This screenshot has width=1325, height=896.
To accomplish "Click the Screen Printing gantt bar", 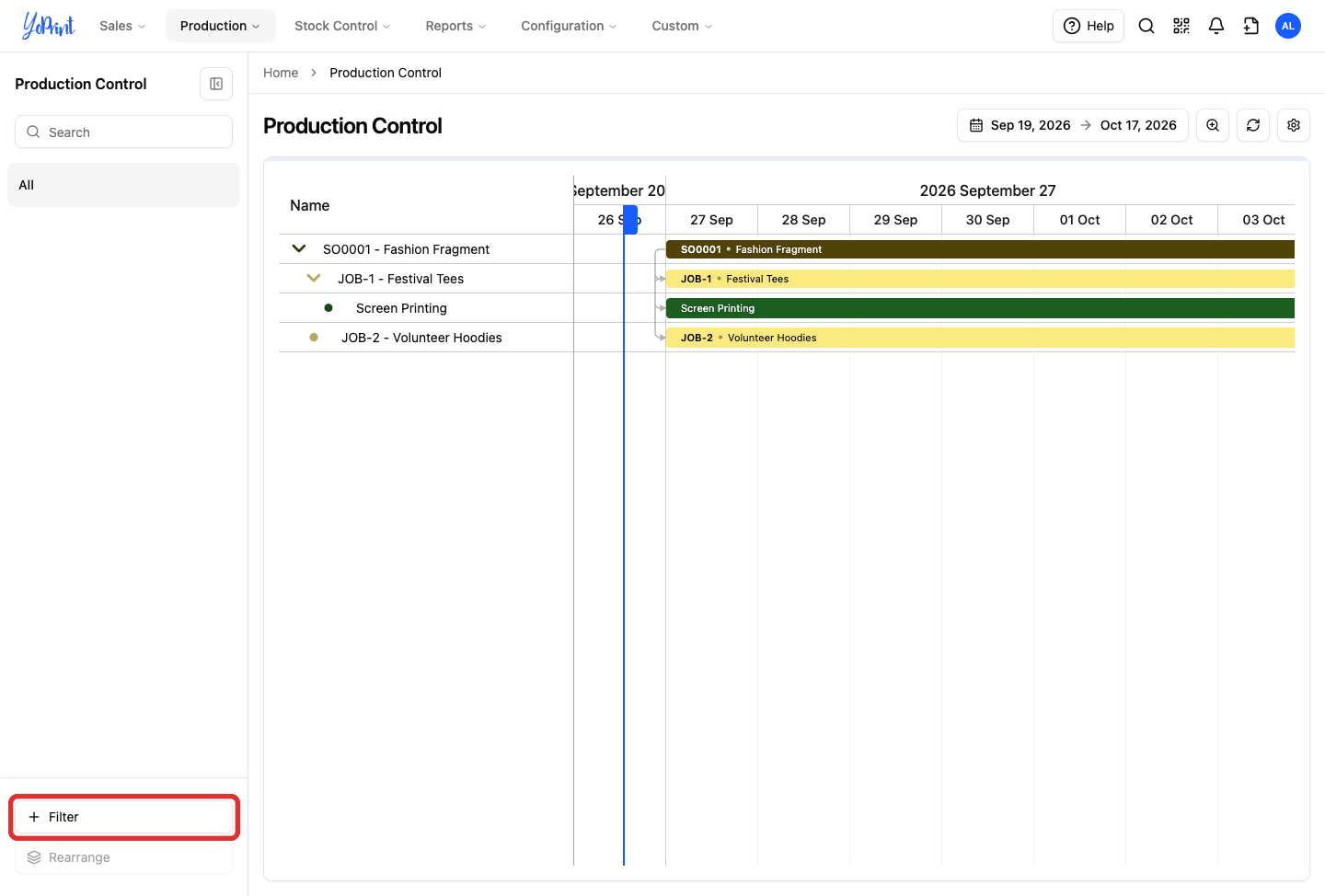I will coord(980,308).
